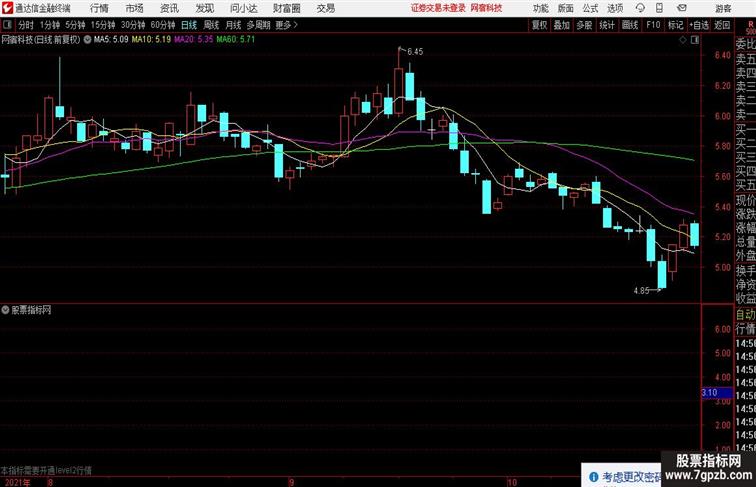Open the 财富圈 menu

point(286,8)
